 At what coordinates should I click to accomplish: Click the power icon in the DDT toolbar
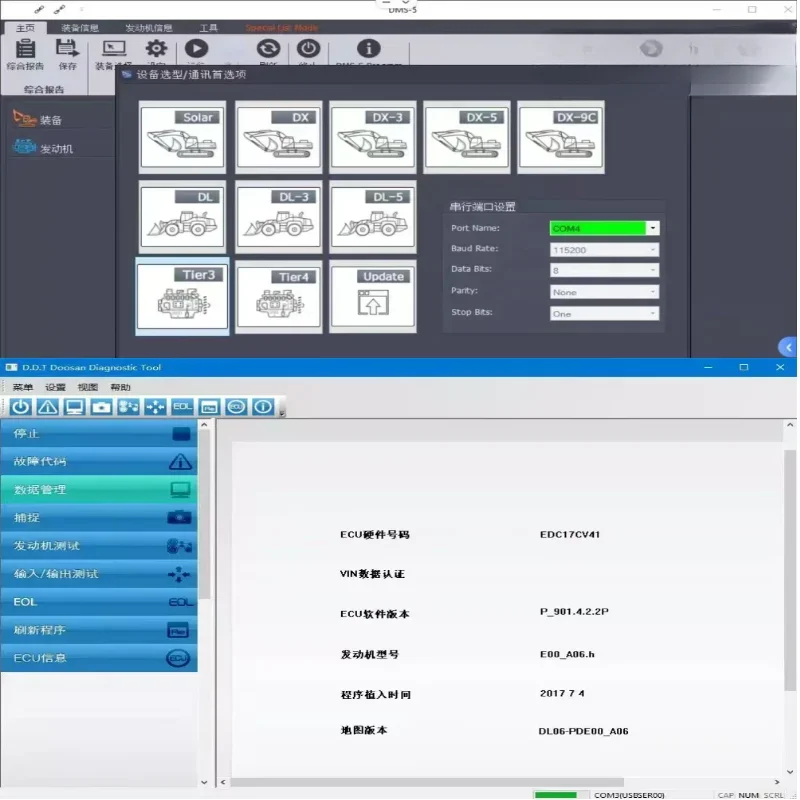[x=20, y=407]
